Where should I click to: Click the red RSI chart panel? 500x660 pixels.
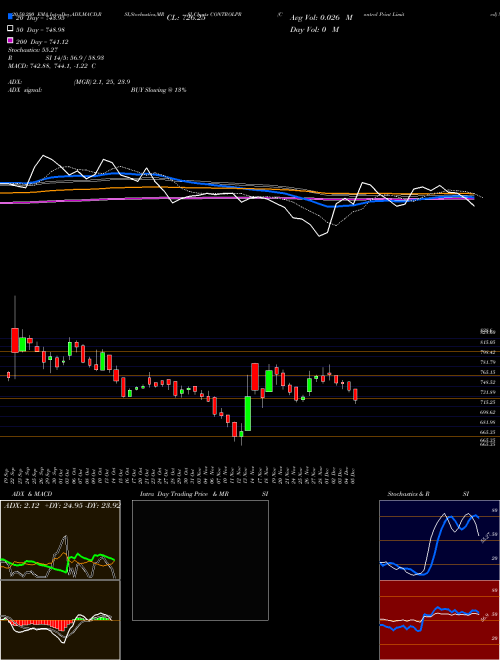pos(439,620)
